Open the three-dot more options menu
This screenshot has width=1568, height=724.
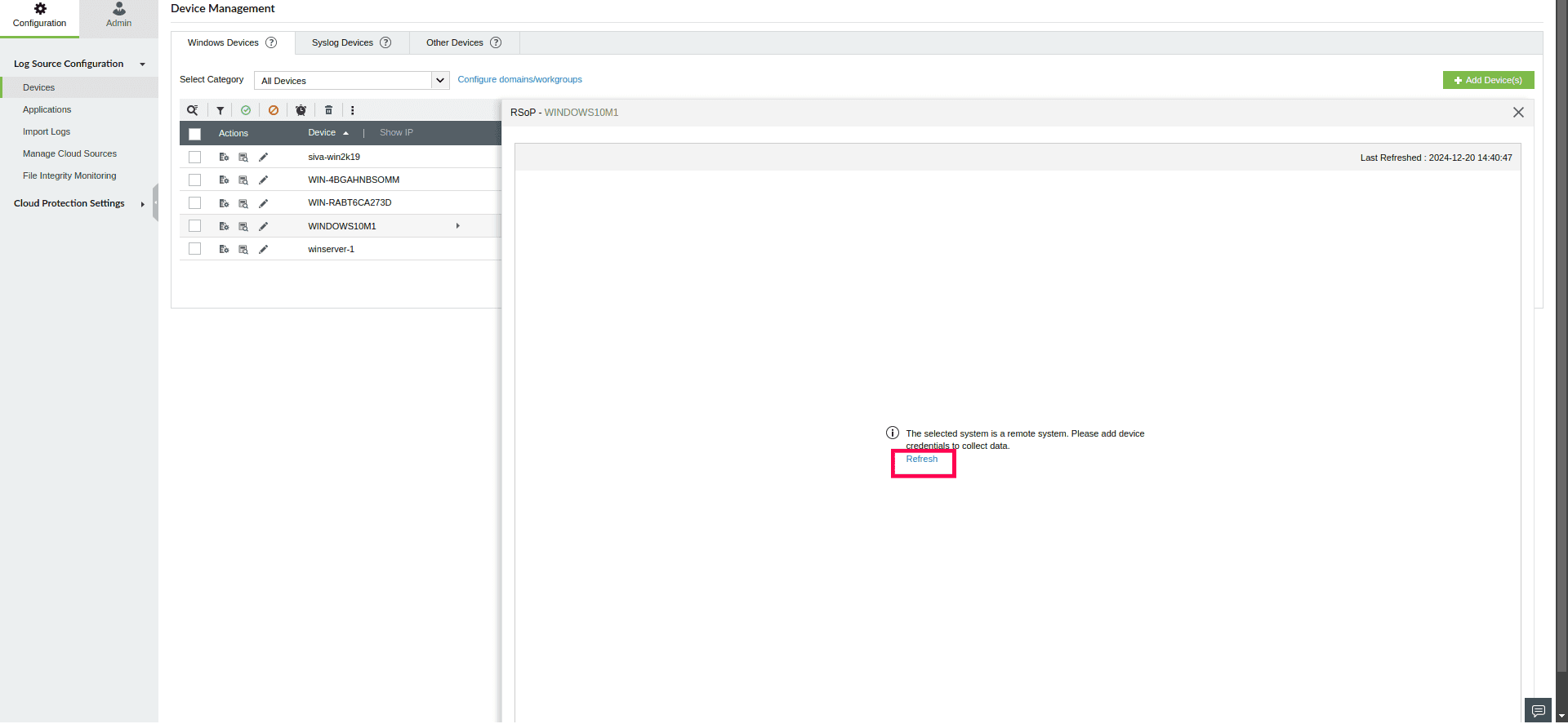(353, 110)
